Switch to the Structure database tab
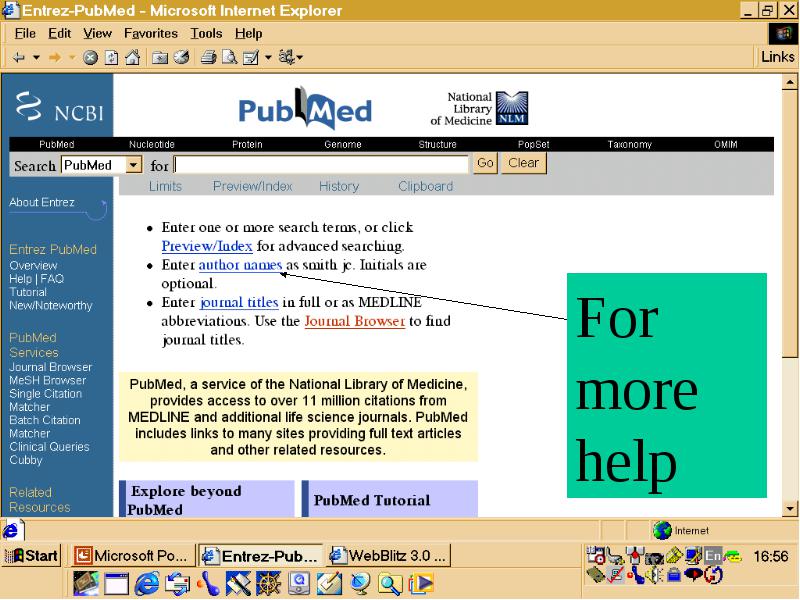 coord(437,144)
